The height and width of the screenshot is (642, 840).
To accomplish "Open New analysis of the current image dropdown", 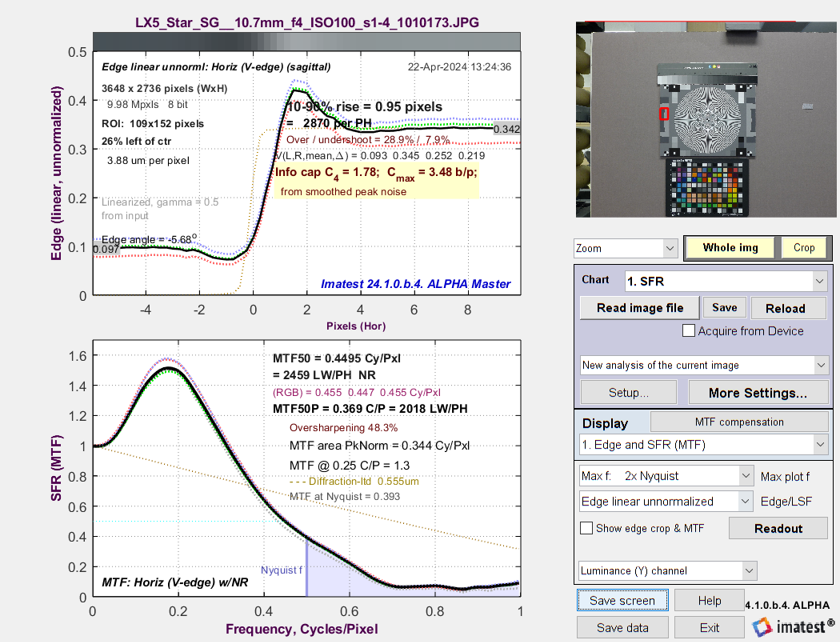I will (704, 365).
